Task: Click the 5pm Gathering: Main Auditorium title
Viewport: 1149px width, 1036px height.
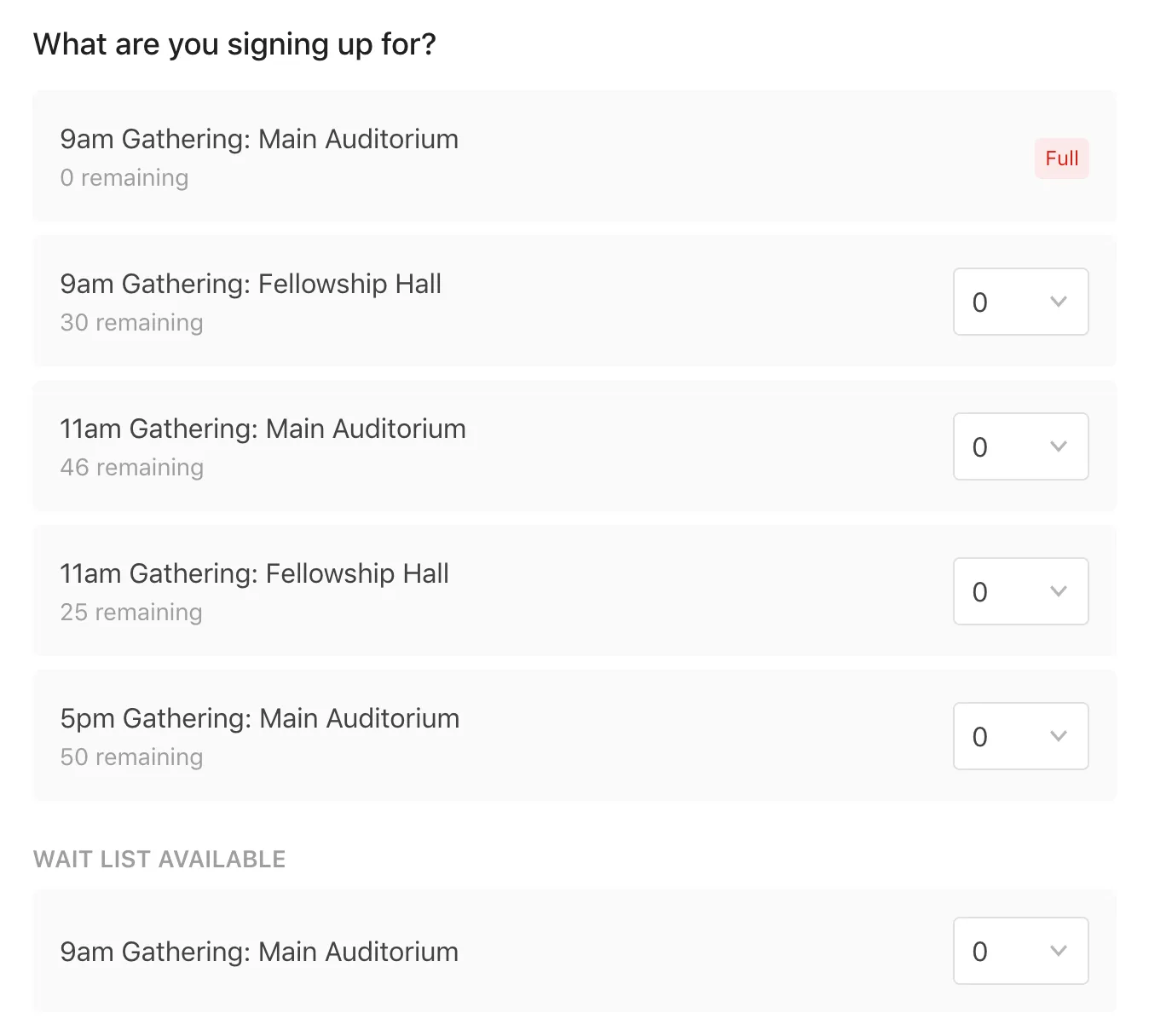Action: coord(259,718)
